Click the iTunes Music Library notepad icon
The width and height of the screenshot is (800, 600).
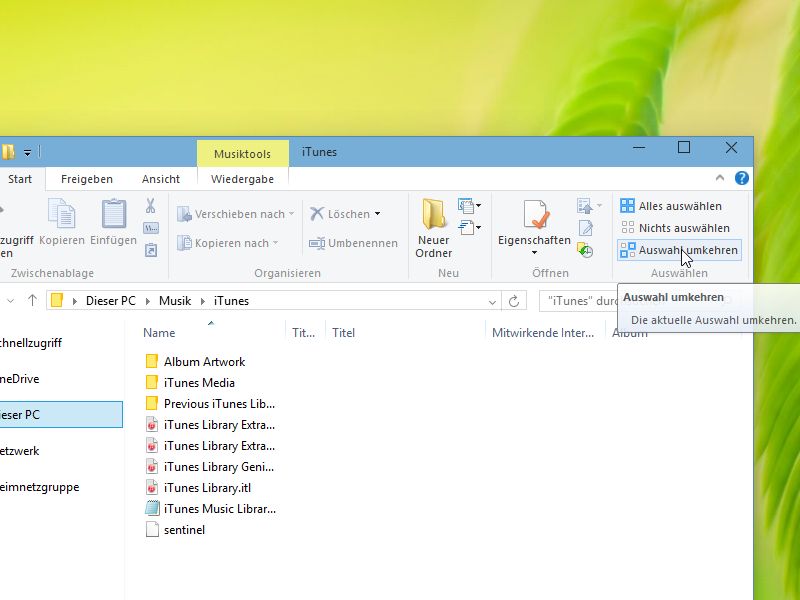(x=152, y=509)
